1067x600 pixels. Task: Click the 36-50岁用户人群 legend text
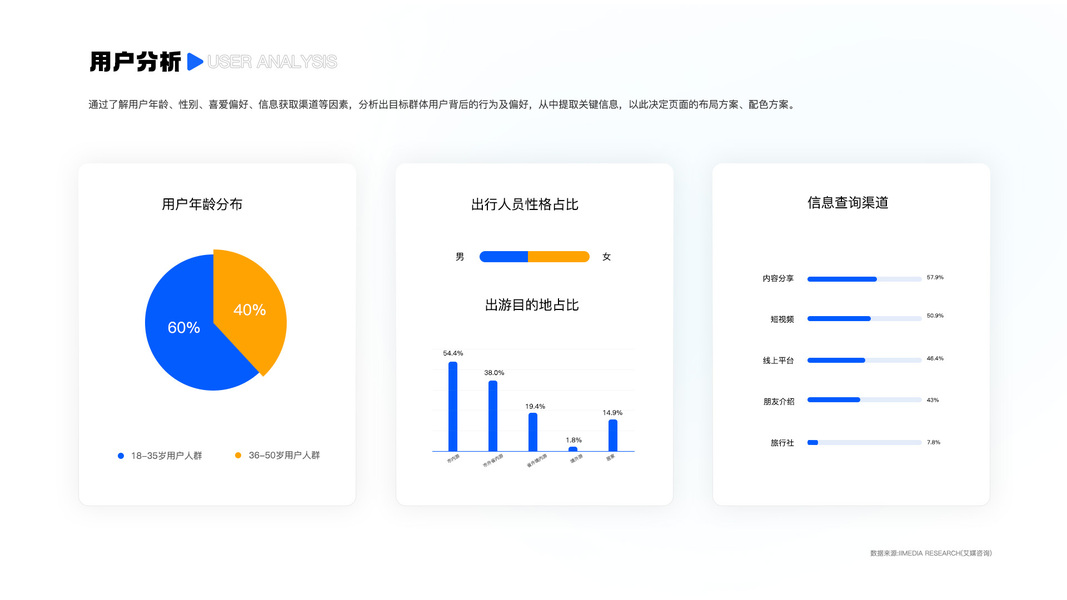click(284, 455)
